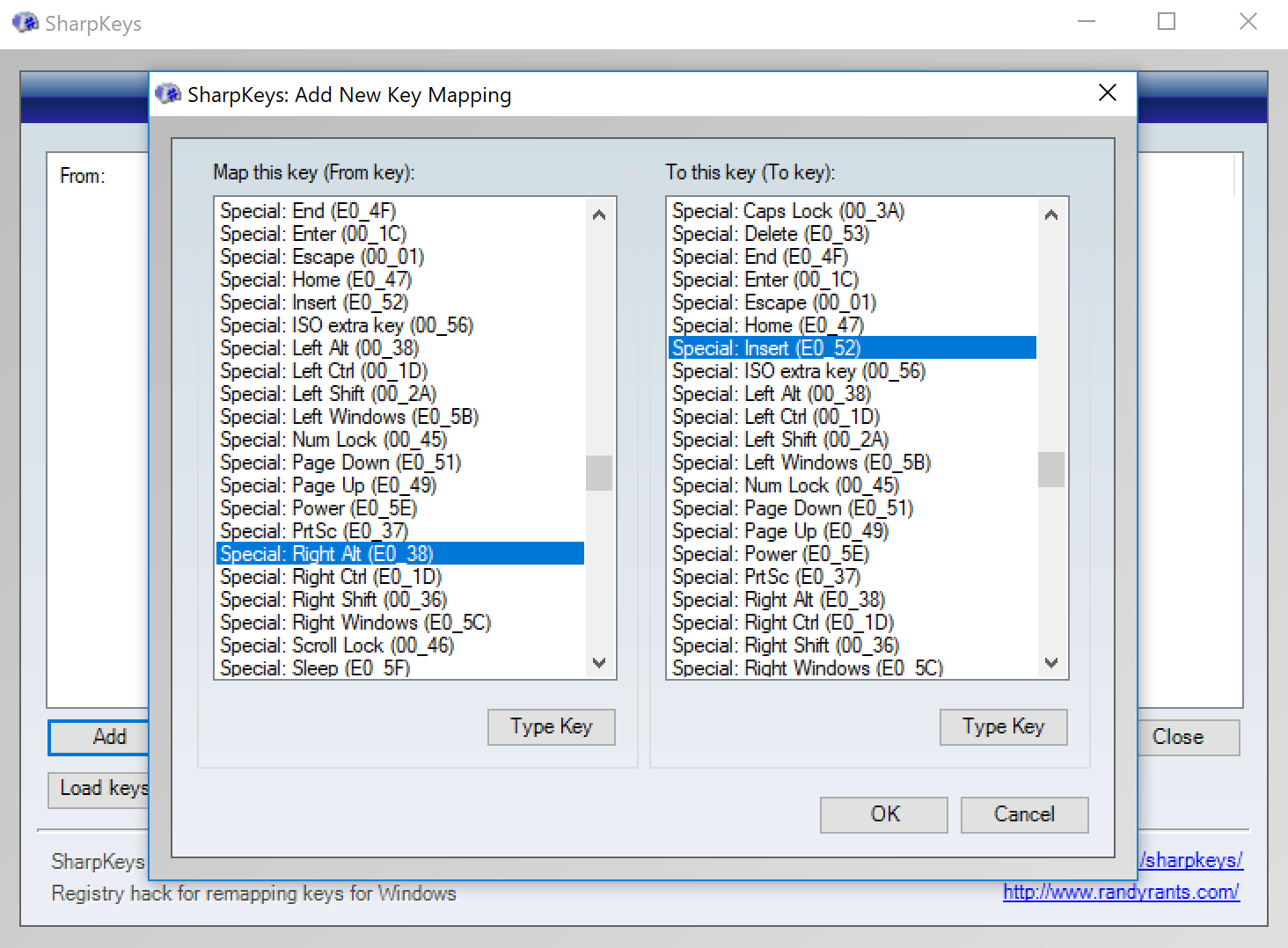Image resolution: width=1288 pixels, height=948 pixels.
Task: Select Left Ctrl (00_1D) in To key list
Action: click(853, 417)
